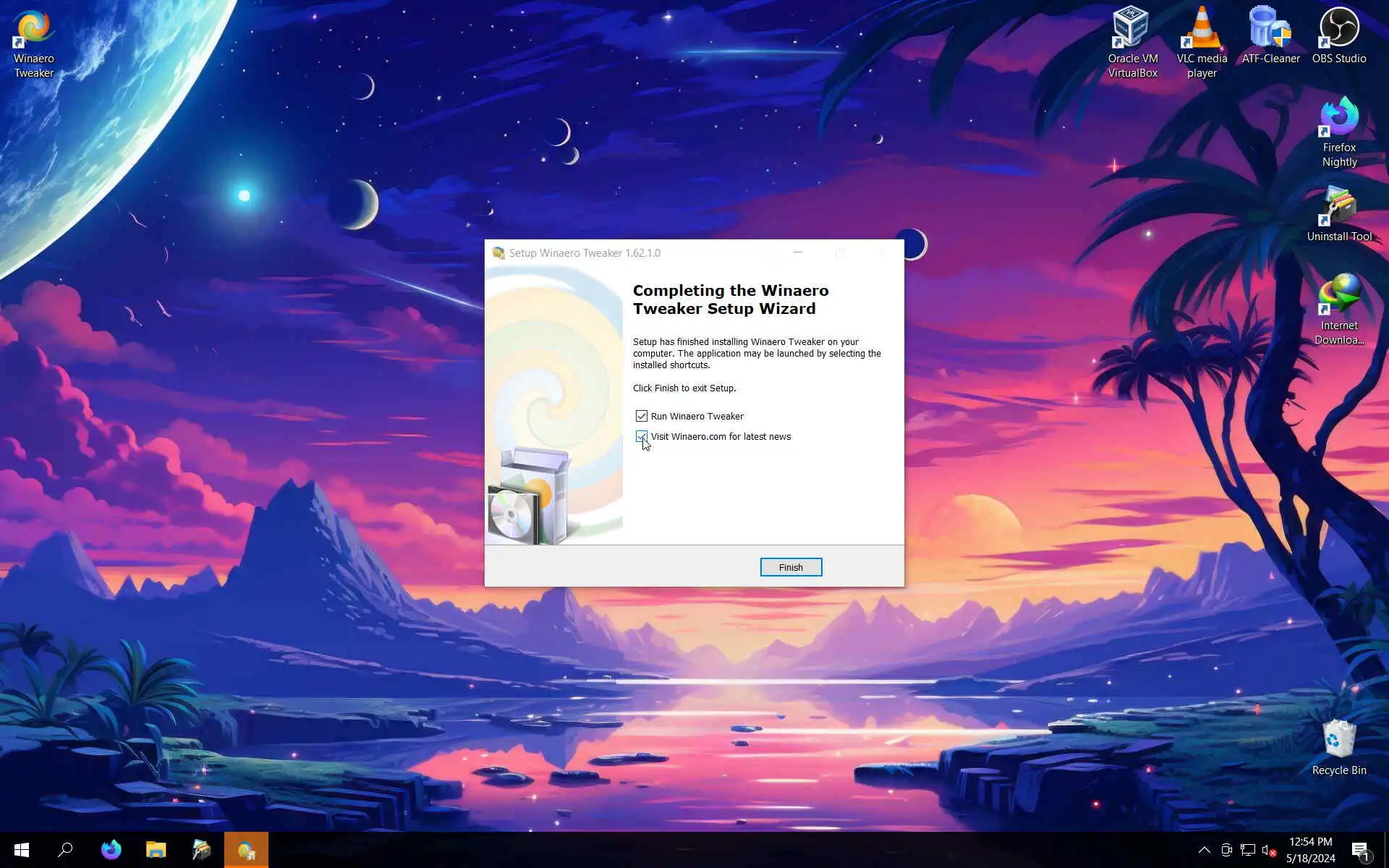Click Finish to exit Setup
Viewport: 1389px width, 868px height.
pos(790,567)
